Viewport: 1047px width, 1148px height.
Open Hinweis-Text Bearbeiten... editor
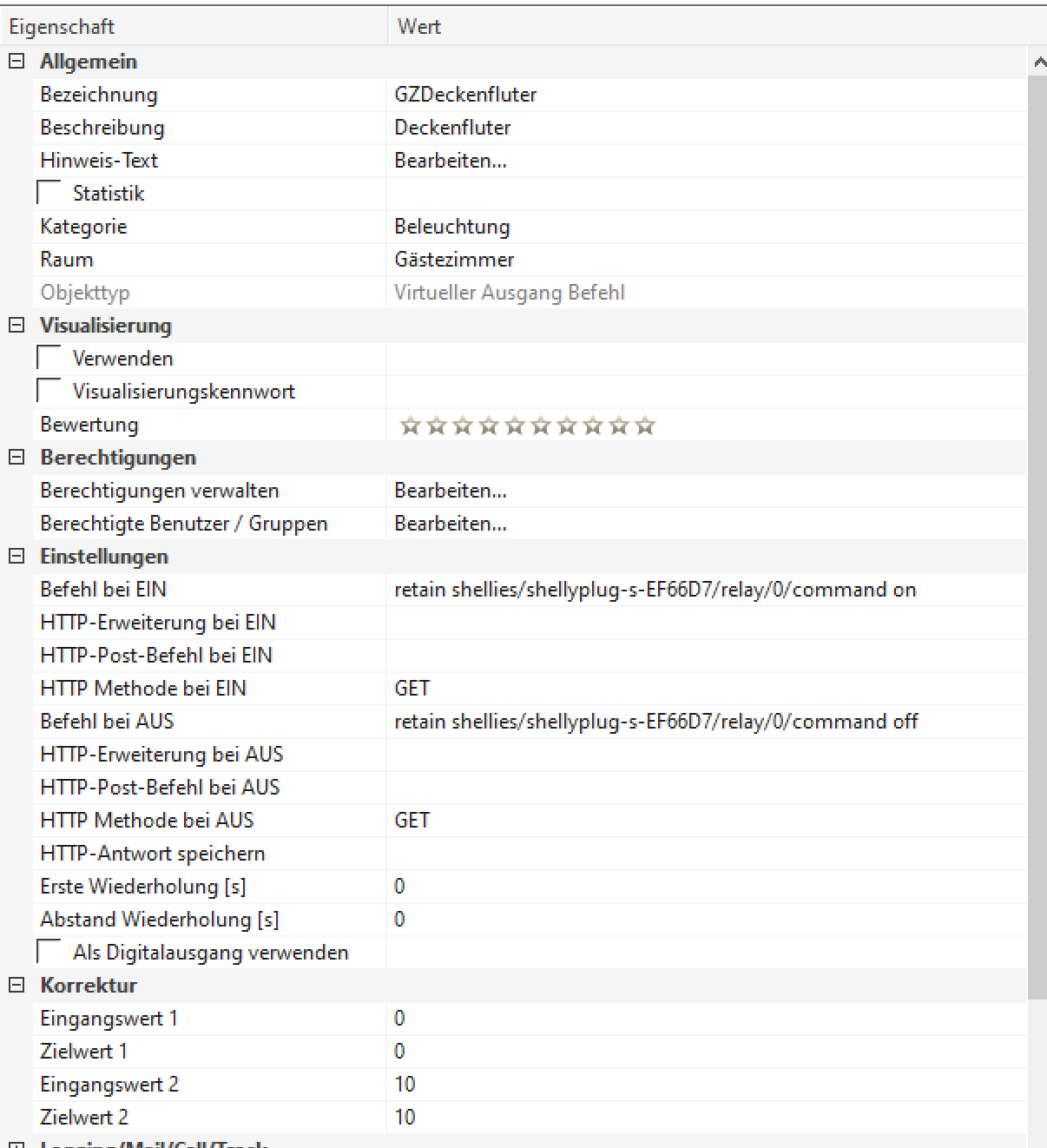pos(451,161)
